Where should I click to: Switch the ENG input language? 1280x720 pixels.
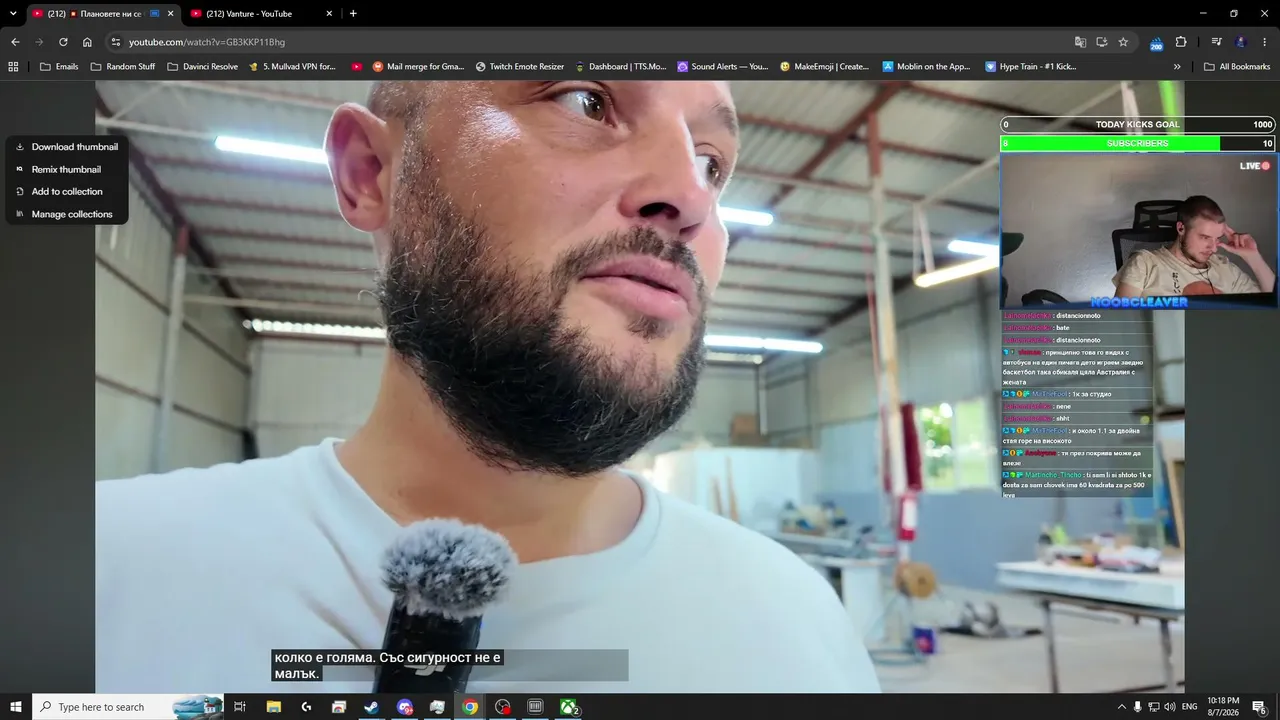click(x=1190, y=707)
